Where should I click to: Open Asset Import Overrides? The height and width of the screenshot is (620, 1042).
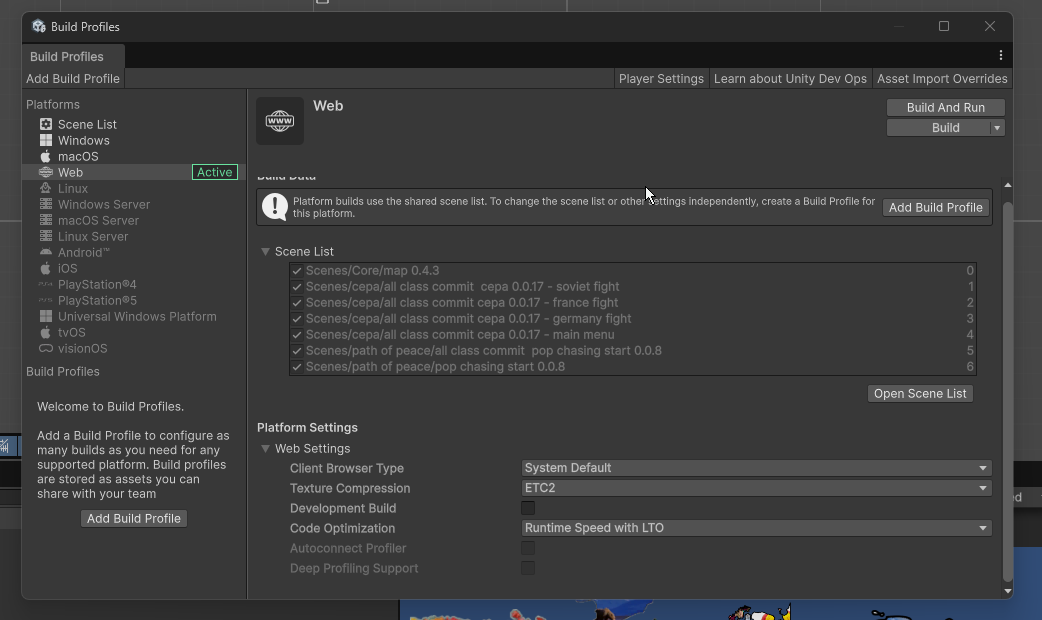click(x=942, y=78)
